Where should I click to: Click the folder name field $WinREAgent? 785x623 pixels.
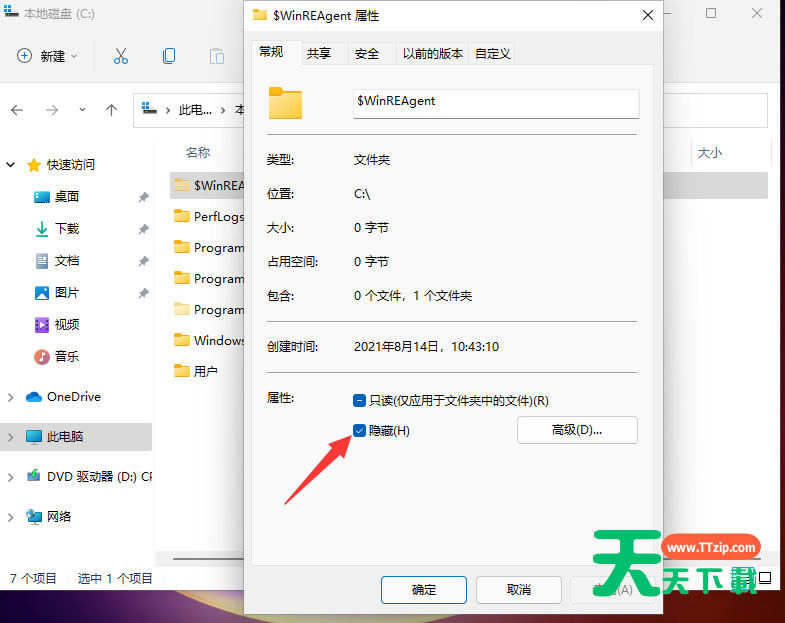[496, 104]
